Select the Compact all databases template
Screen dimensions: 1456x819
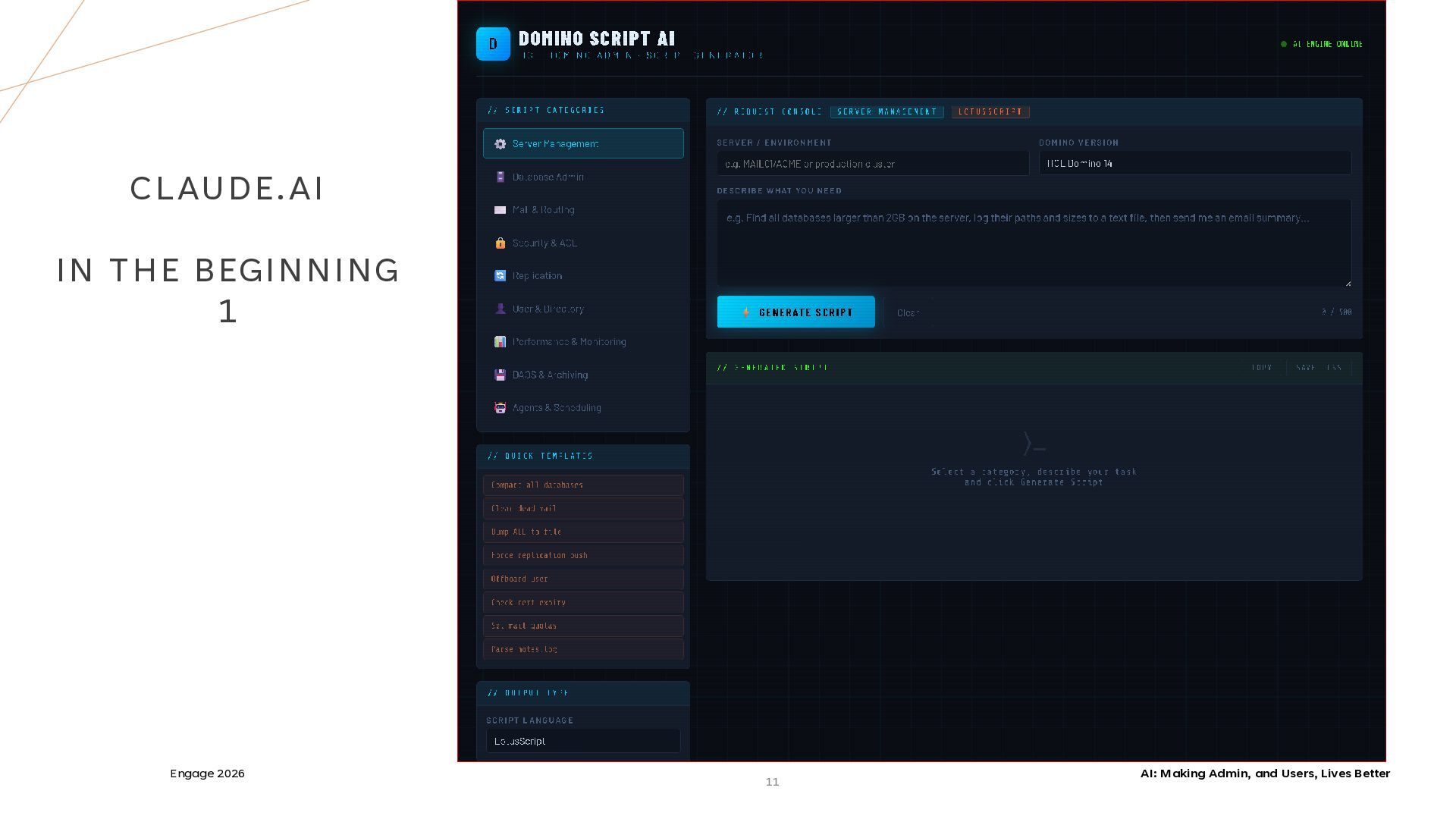click(x=582, y=485)
